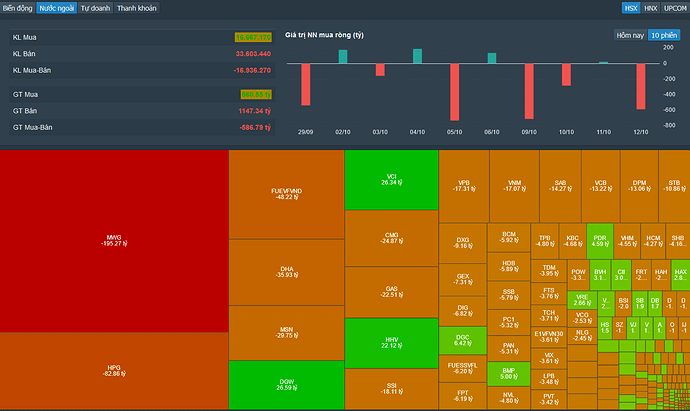Select the E1VFVN30 treemap tile
The width and height of the screenshot is (690, 411).
coord(549,337)
